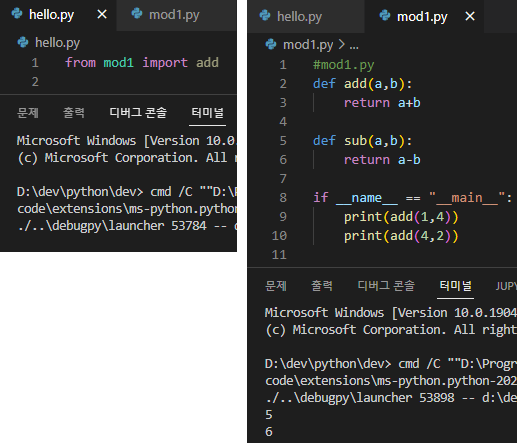
Task: Switch to mod1.py tab in left window
Action: pos(177,15)
